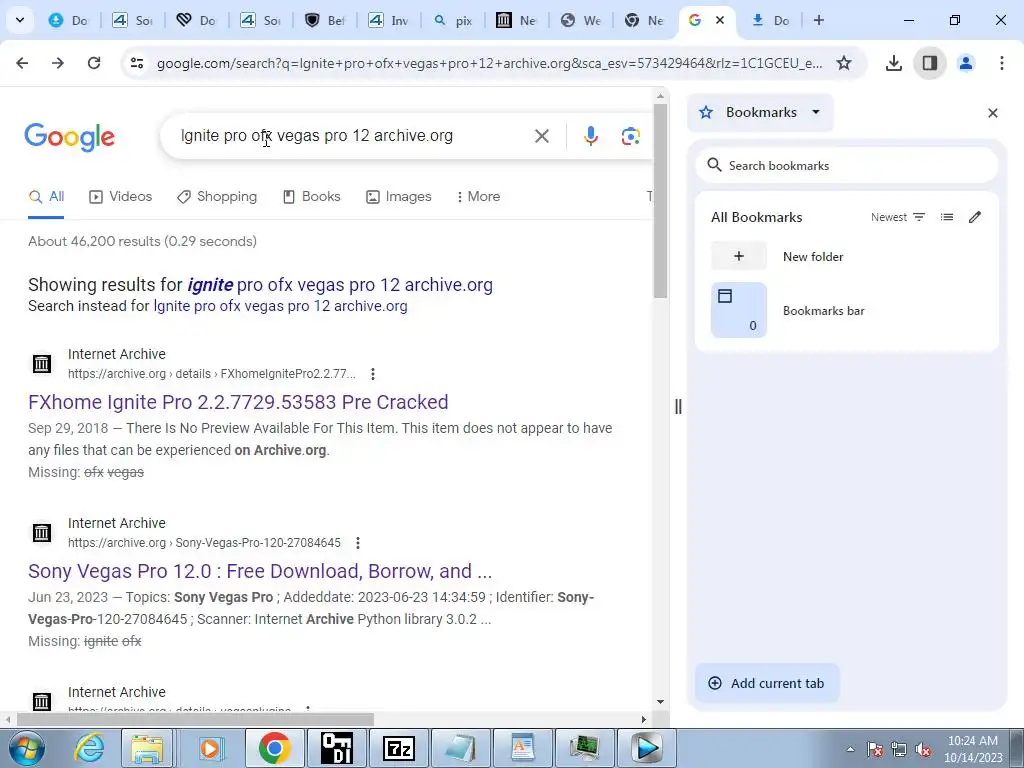Open corrected search 'ignite pro ofx vegas' link

(340, 285)
